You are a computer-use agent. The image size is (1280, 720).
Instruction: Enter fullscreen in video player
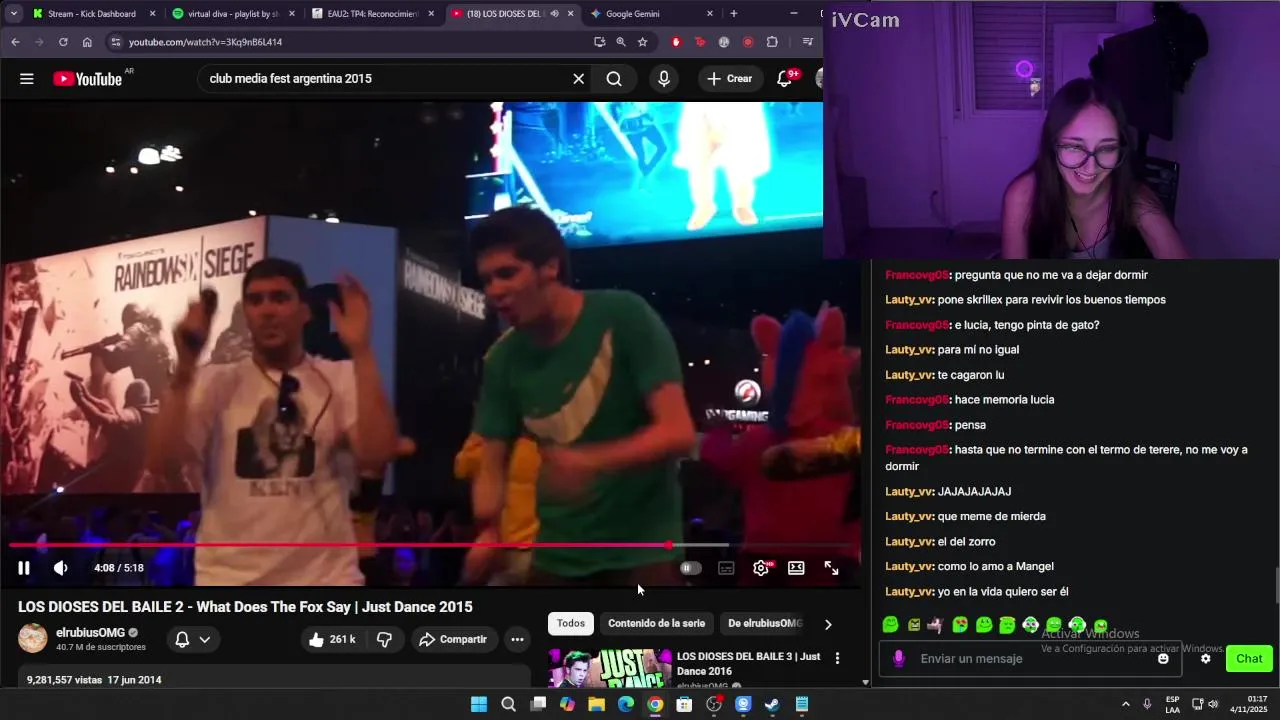[x=831, y=568]
